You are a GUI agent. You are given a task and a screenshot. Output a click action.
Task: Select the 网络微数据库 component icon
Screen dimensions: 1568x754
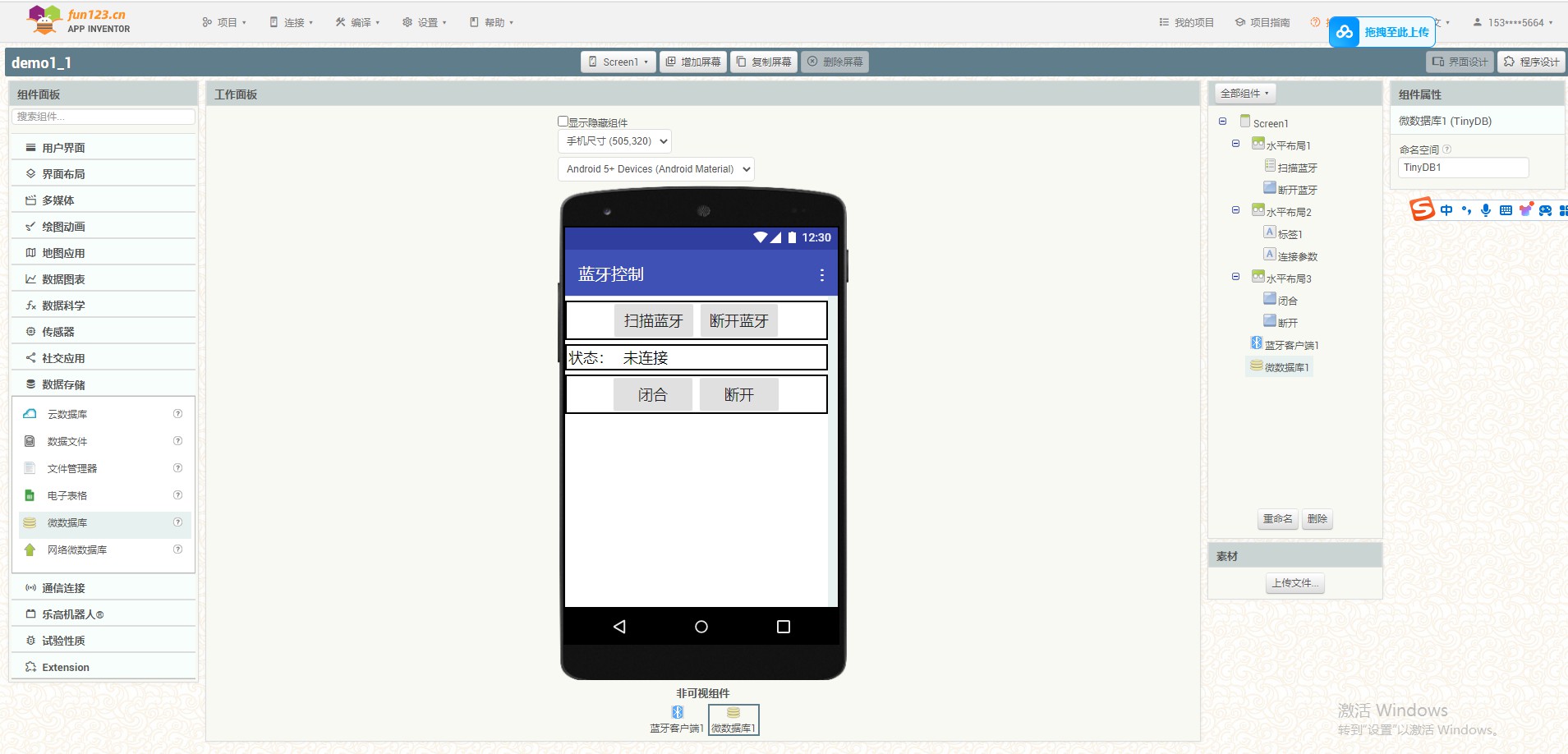(x=30, y=550)
